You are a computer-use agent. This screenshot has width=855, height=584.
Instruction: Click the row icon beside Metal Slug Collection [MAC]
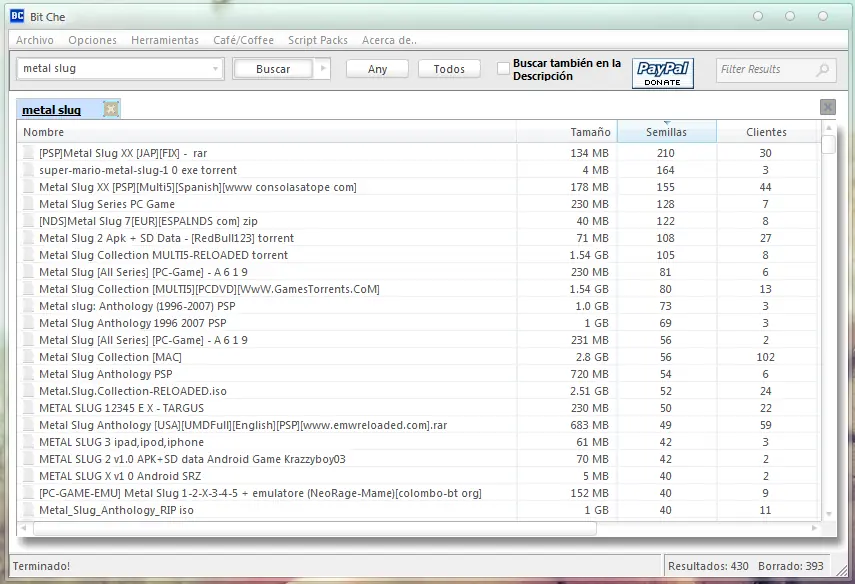[29, 357]
